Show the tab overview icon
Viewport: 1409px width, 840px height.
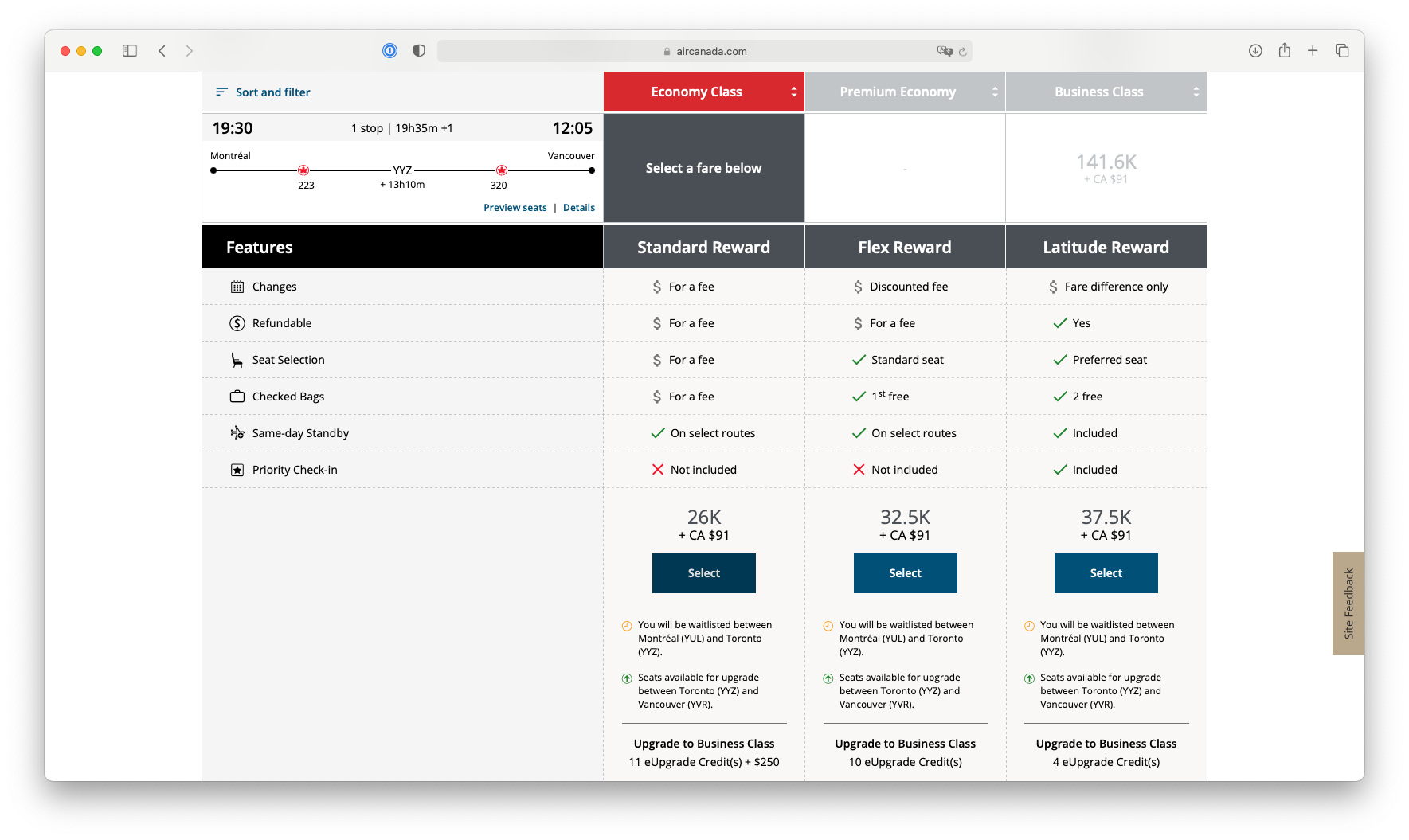[x=1342, y=51]
